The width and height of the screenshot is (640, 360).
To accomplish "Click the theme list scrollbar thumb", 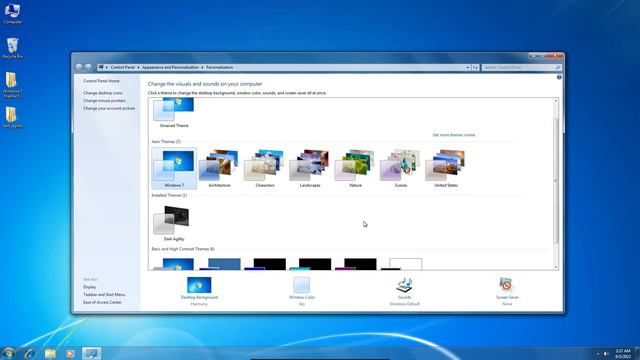I will click(x=556, y=181).
